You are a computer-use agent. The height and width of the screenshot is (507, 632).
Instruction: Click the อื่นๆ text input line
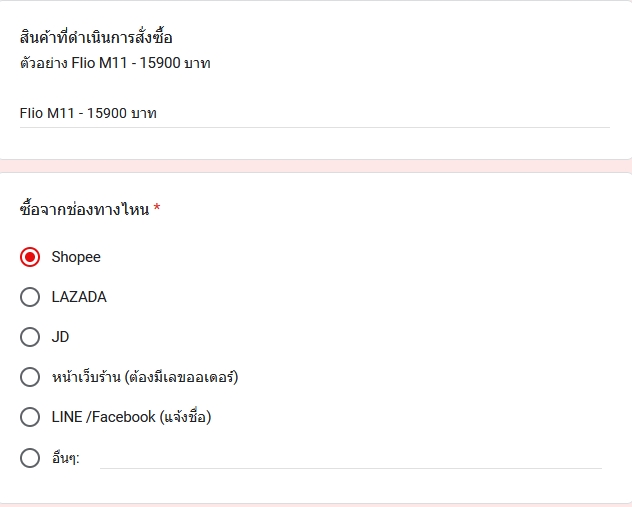351,459
